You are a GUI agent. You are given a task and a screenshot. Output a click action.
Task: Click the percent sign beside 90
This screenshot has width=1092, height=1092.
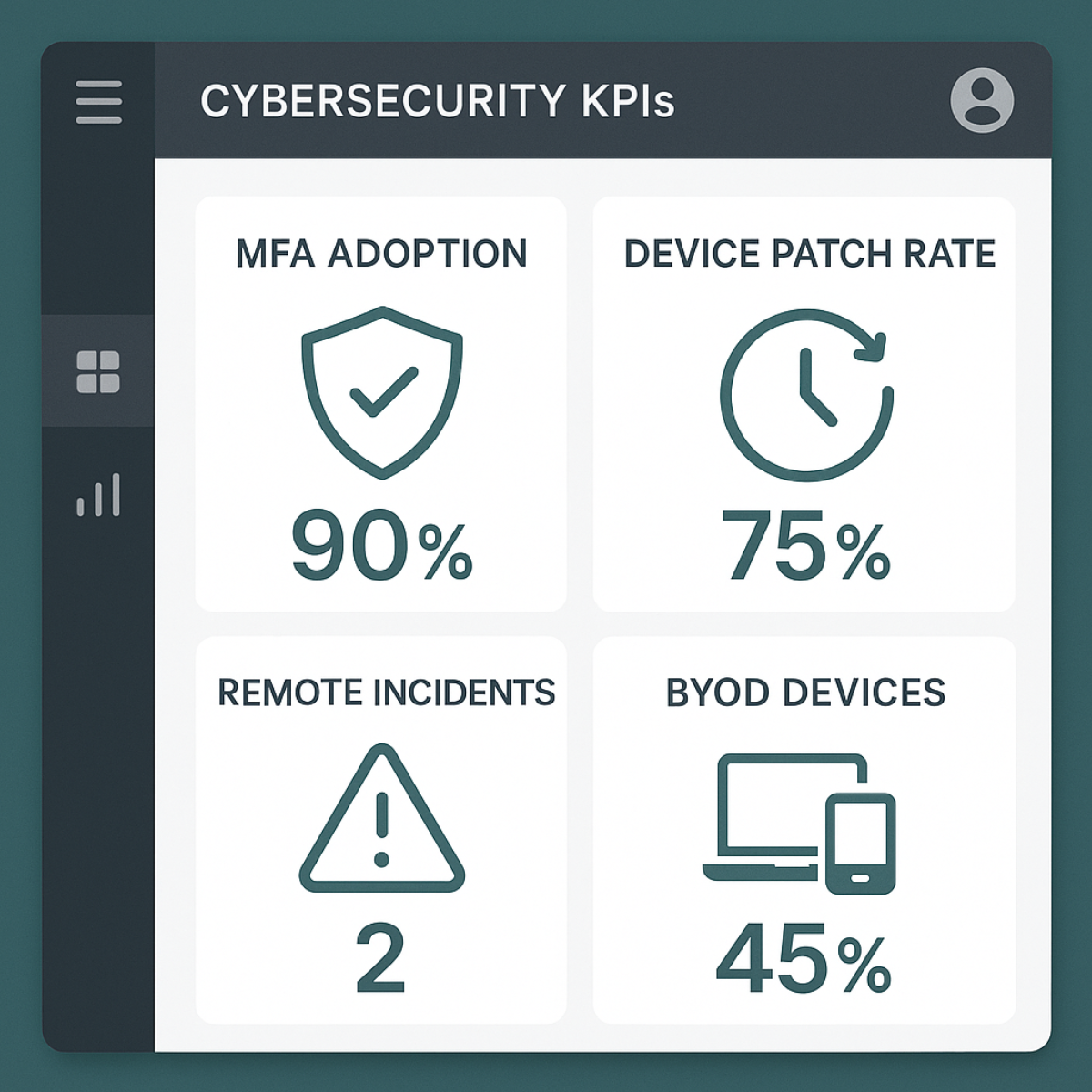446,551
